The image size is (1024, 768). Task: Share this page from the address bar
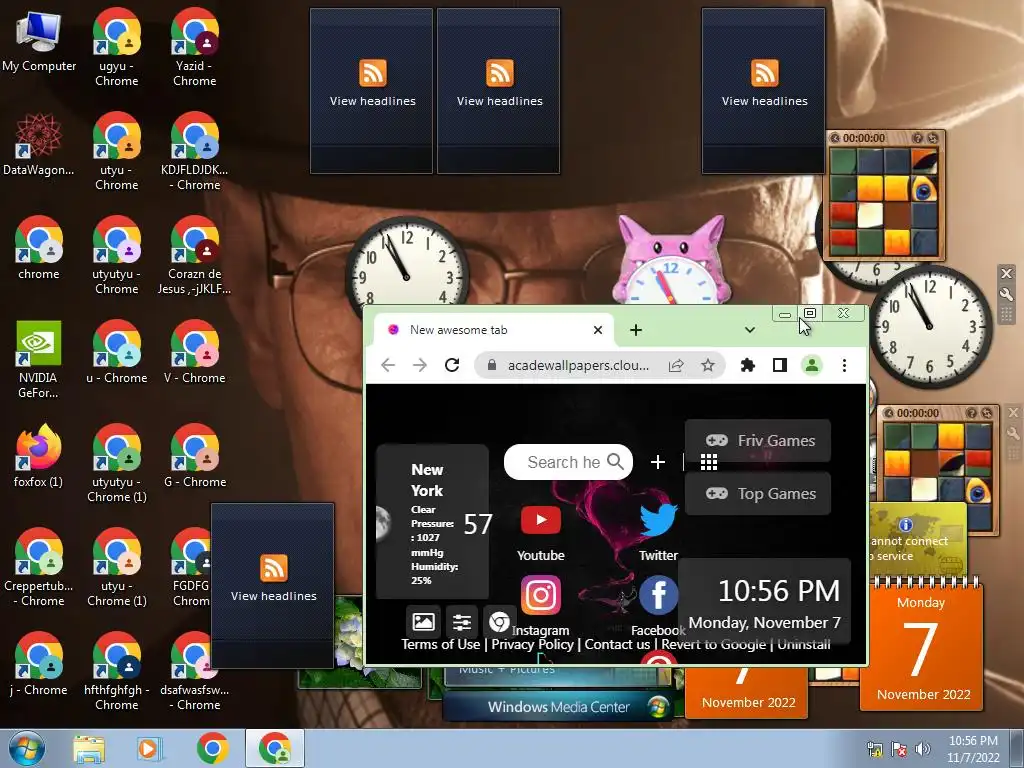(676, 365)
